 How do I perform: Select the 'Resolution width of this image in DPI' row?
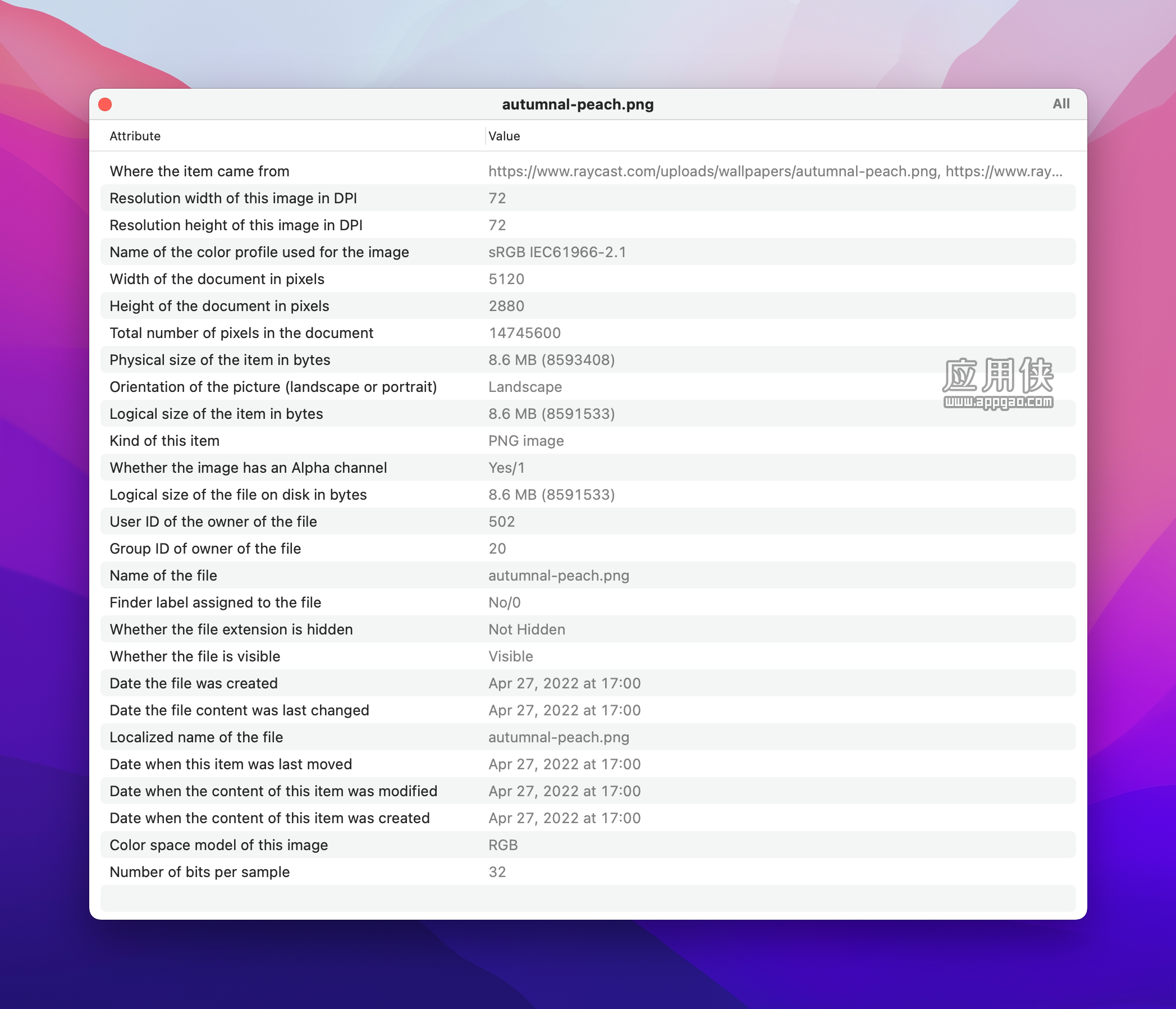tap(588, 198)
